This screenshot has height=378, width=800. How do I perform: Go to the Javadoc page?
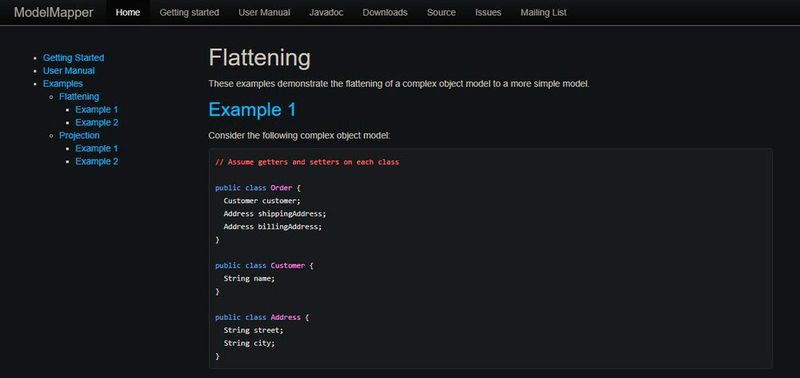click(x=326, y=12)
